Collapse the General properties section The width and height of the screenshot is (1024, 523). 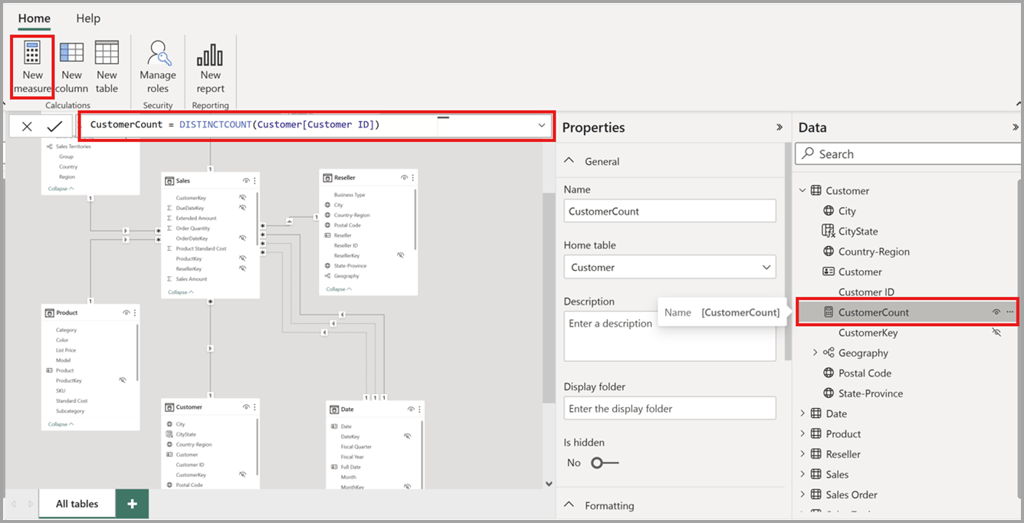(x=570, y=161)
